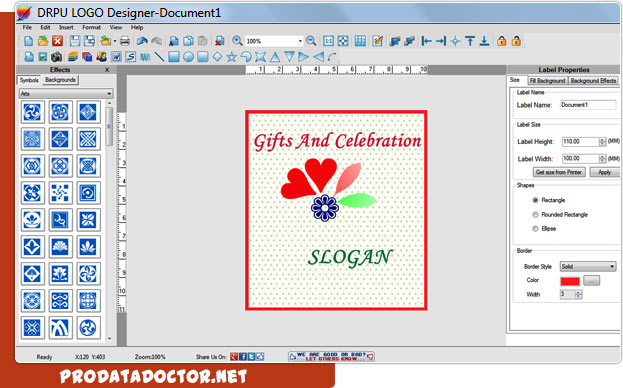Click the Apply button
The image size is (623, 388).
point(604,172)
